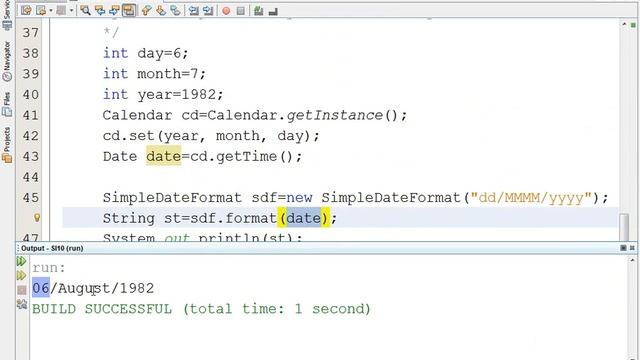Click line number 38 in the gutter

(x=31, y=53)
